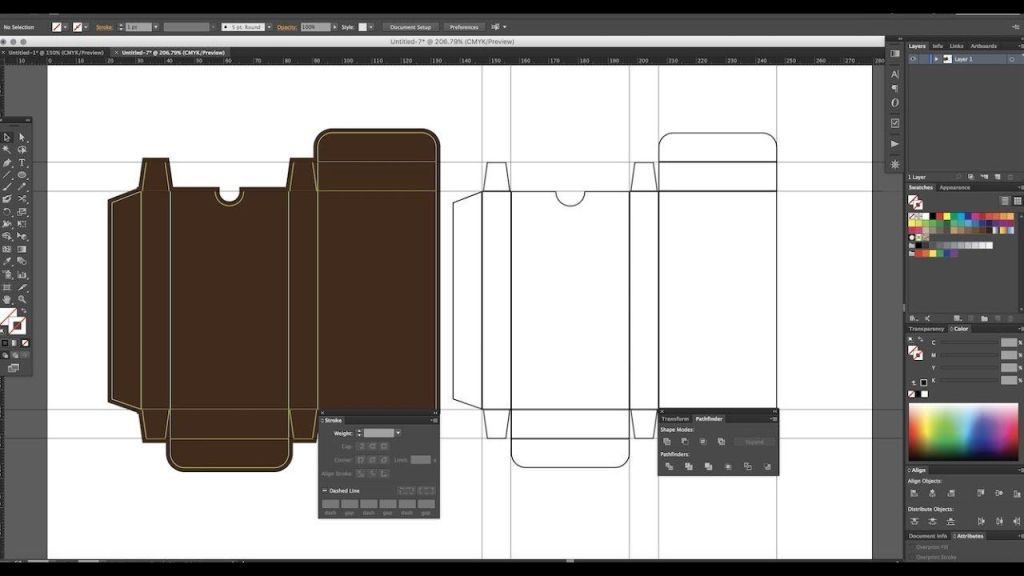Image resolution: width=1024 pixels, height=576 pixels.
Task: Open the 5 pt. Round brush dropdown
Action: 267,27
